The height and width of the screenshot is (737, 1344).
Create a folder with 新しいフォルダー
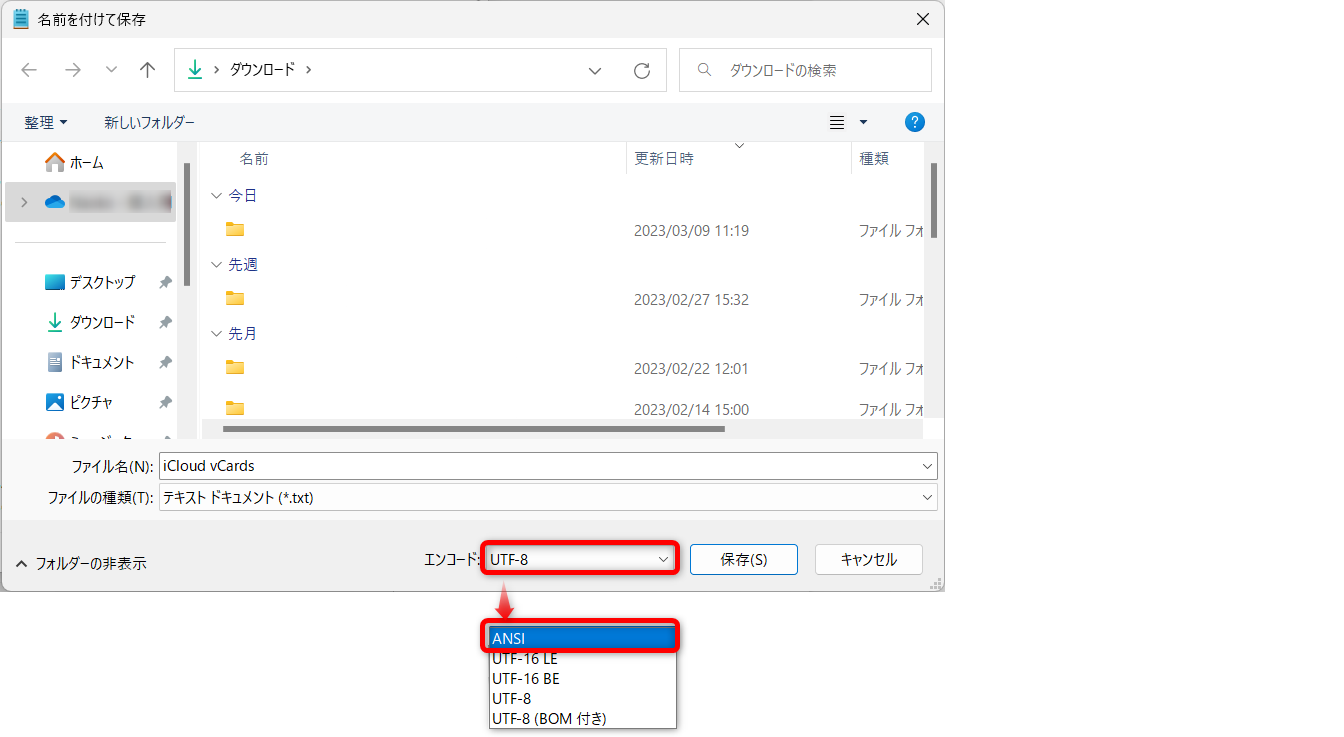tap(149, 122)
